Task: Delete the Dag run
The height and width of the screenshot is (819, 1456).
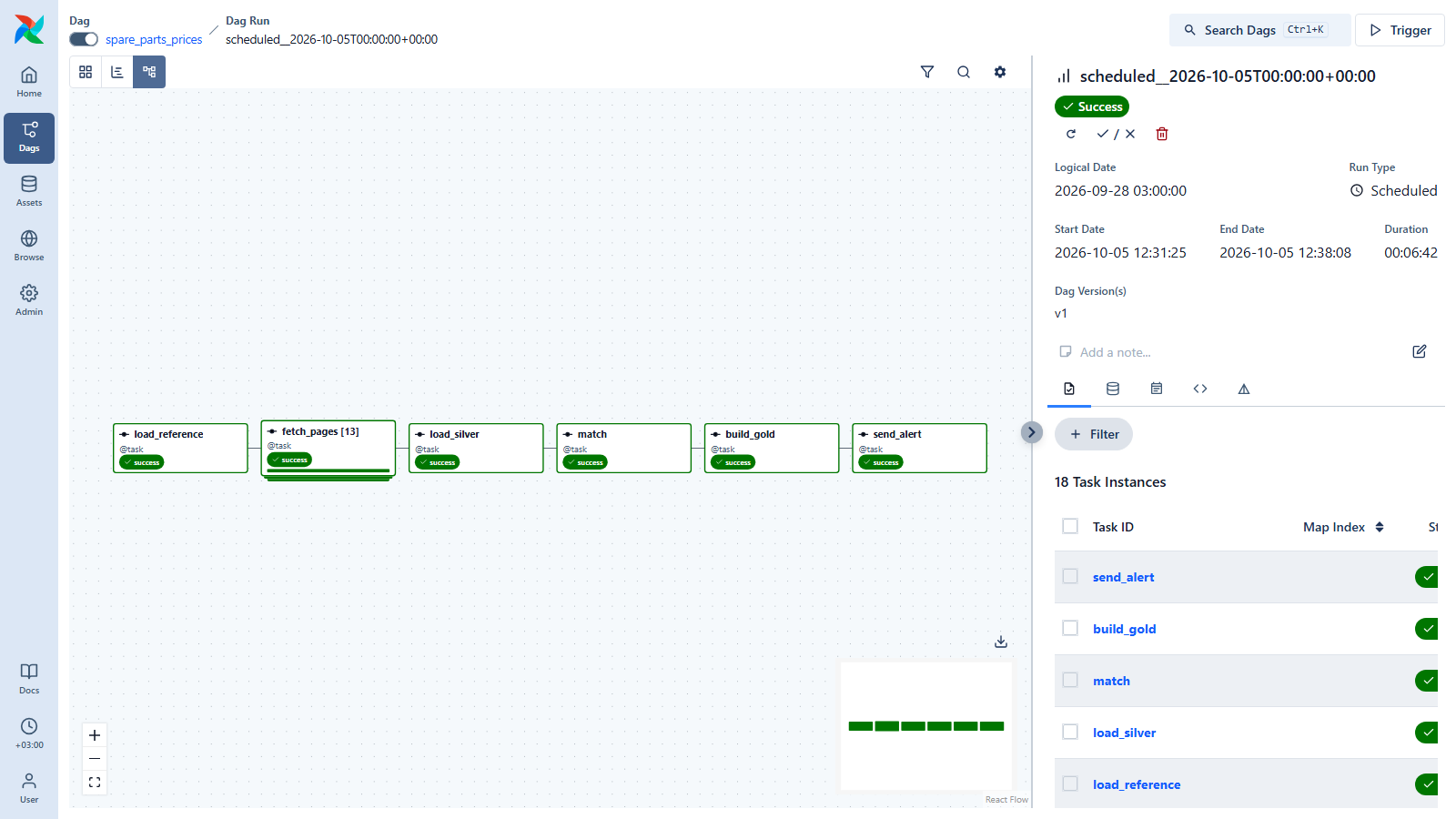Action: (1162, 134)
